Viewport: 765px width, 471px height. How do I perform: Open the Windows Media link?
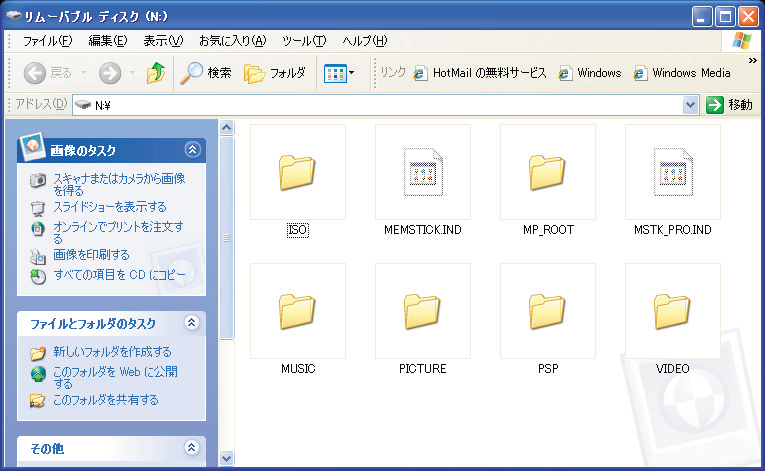(x=682, y=73)
